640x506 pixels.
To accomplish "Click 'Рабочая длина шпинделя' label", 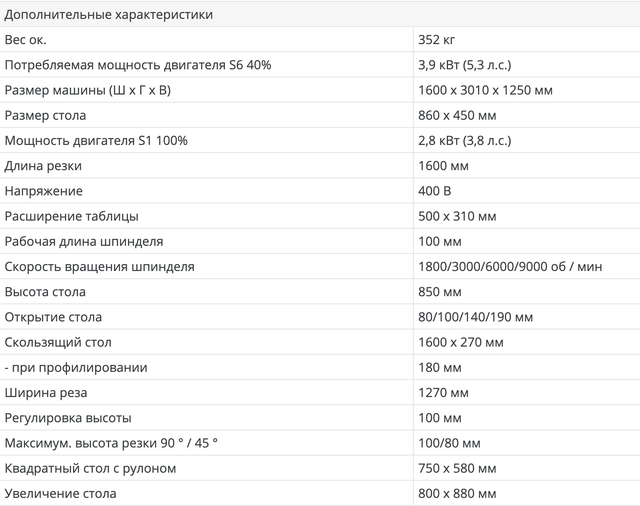I will point(84,242).
